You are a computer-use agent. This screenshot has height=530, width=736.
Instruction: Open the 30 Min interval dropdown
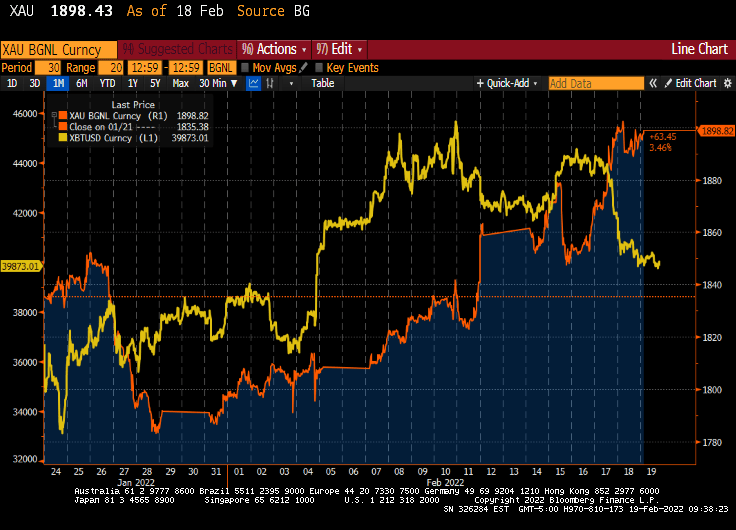click(x=217, y=83)
